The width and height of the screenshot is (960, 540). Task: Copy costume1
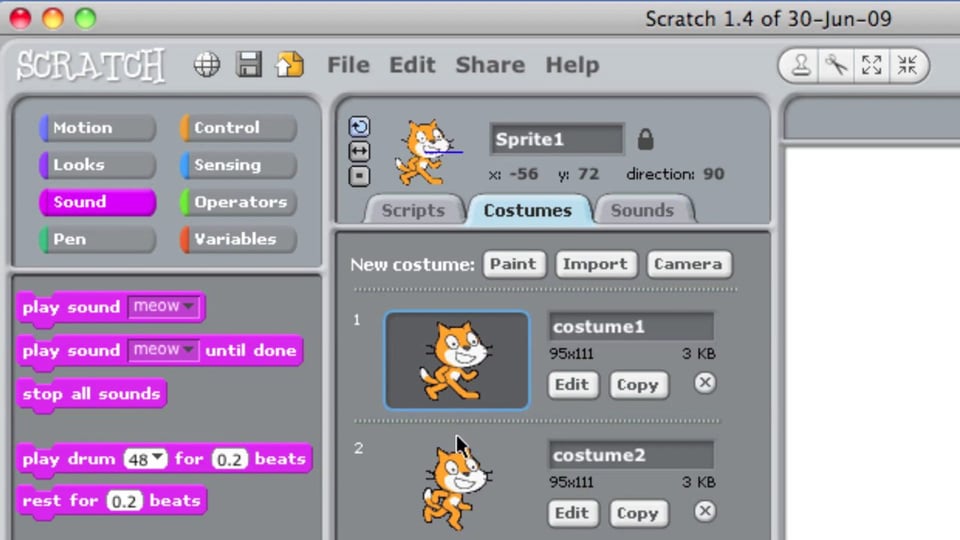[x=638, y=384]
